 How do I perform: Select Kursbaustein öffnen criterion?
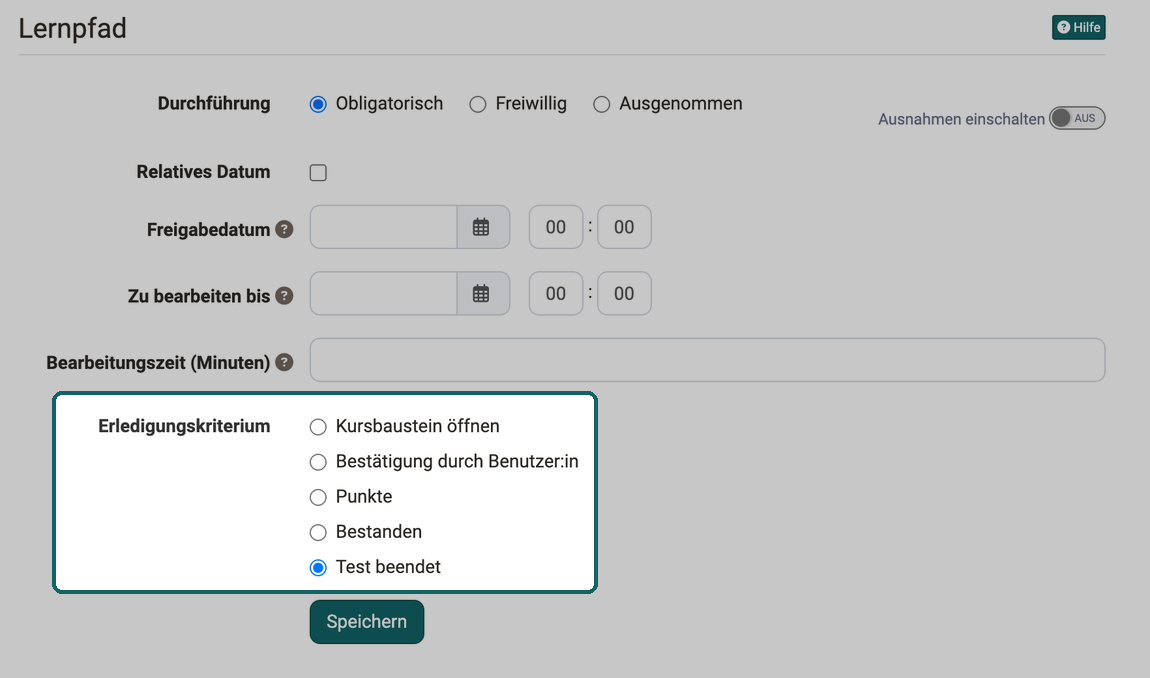(318, 427)
